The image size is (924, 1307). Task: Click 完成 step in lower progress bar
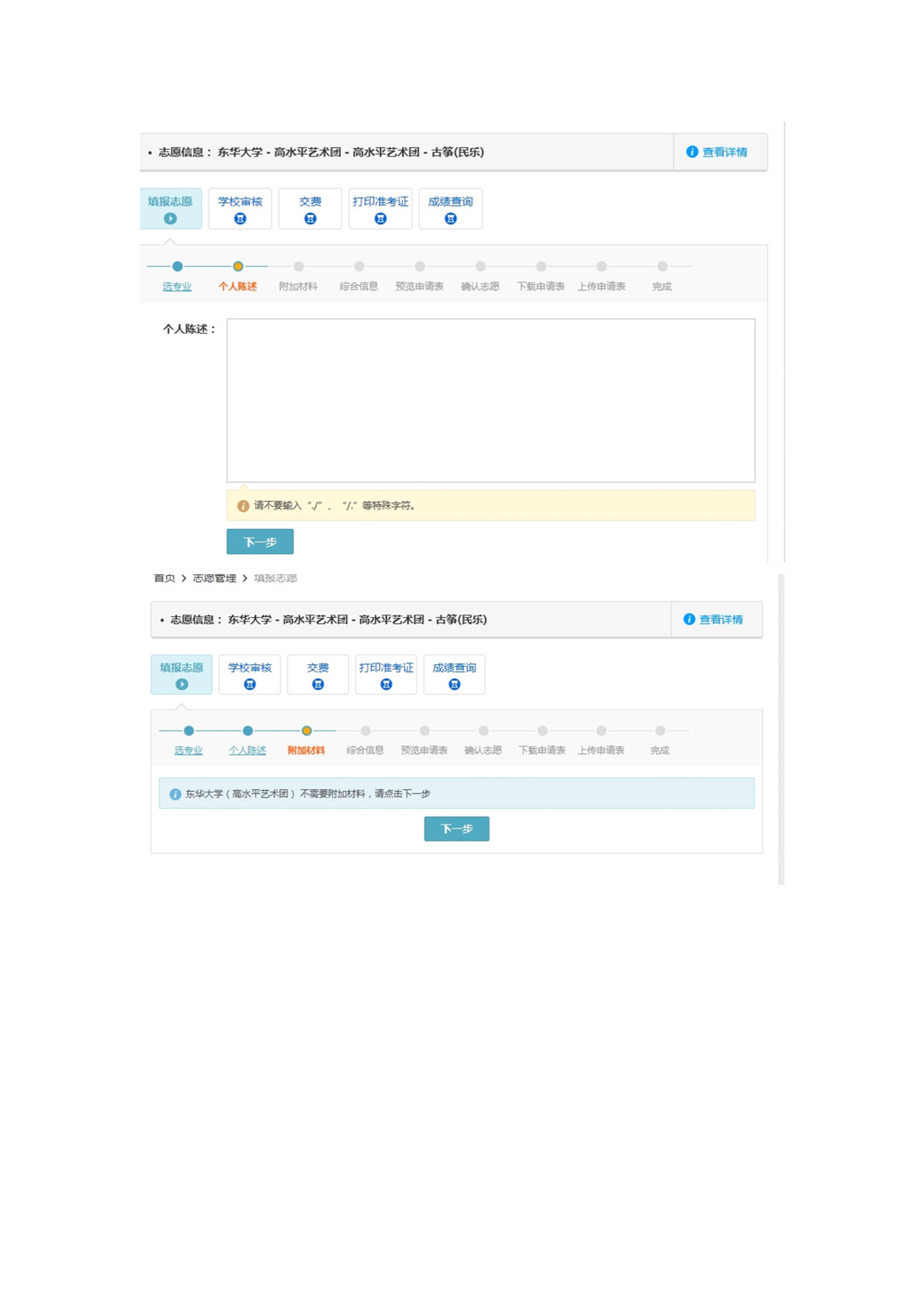[660, 751]
